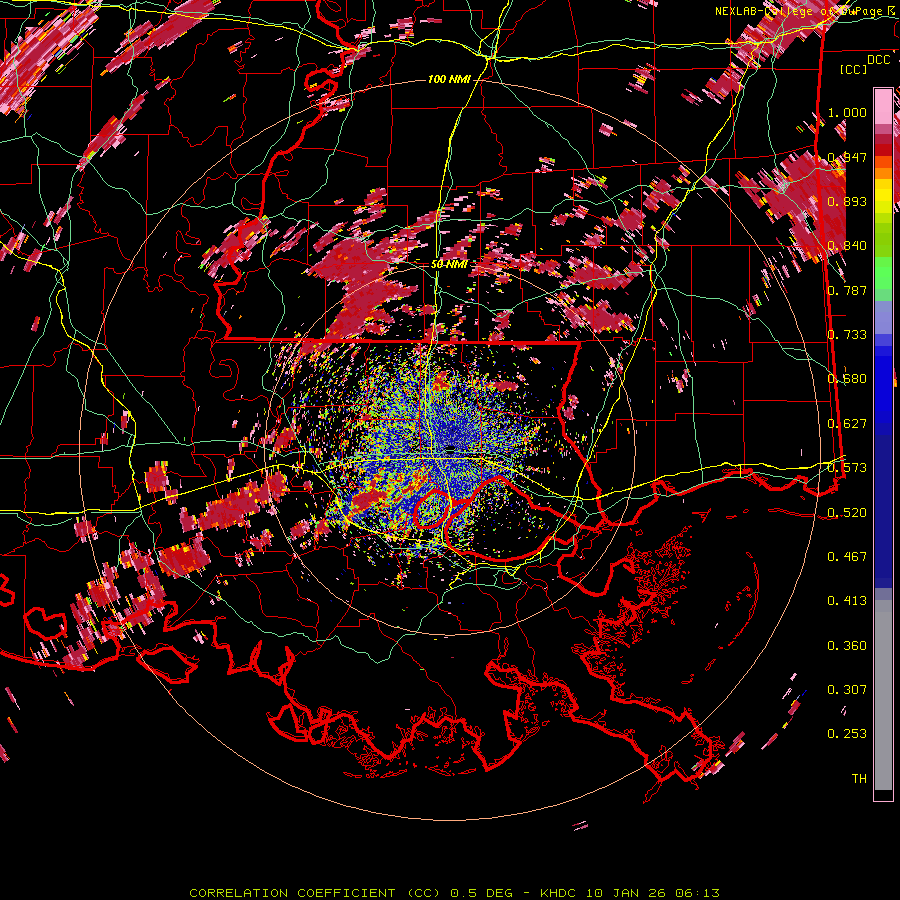Click the 0.520 scale label

click(x=847, y=512)
